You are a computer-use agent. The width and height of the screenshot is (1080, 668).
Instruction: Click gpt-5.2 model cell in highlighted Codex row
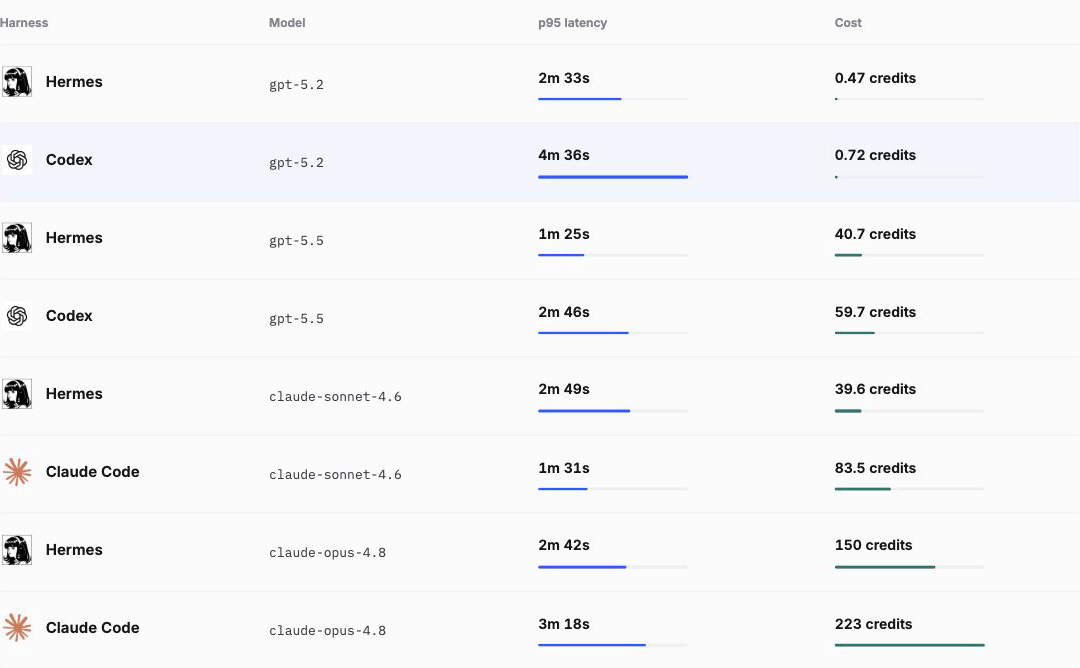tap(296, 163)
